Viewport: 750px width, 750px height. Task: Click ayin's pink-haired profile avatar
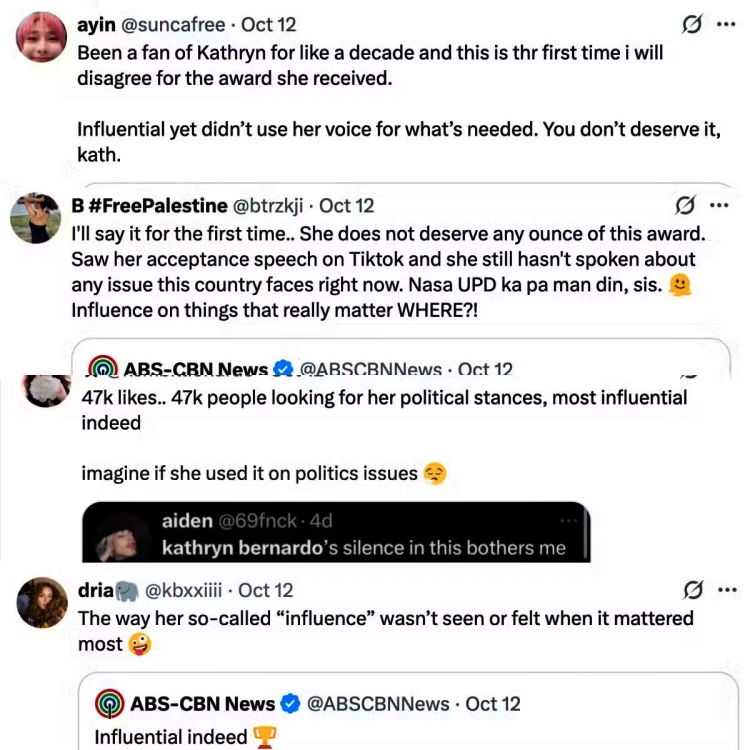tap(41, 37)
